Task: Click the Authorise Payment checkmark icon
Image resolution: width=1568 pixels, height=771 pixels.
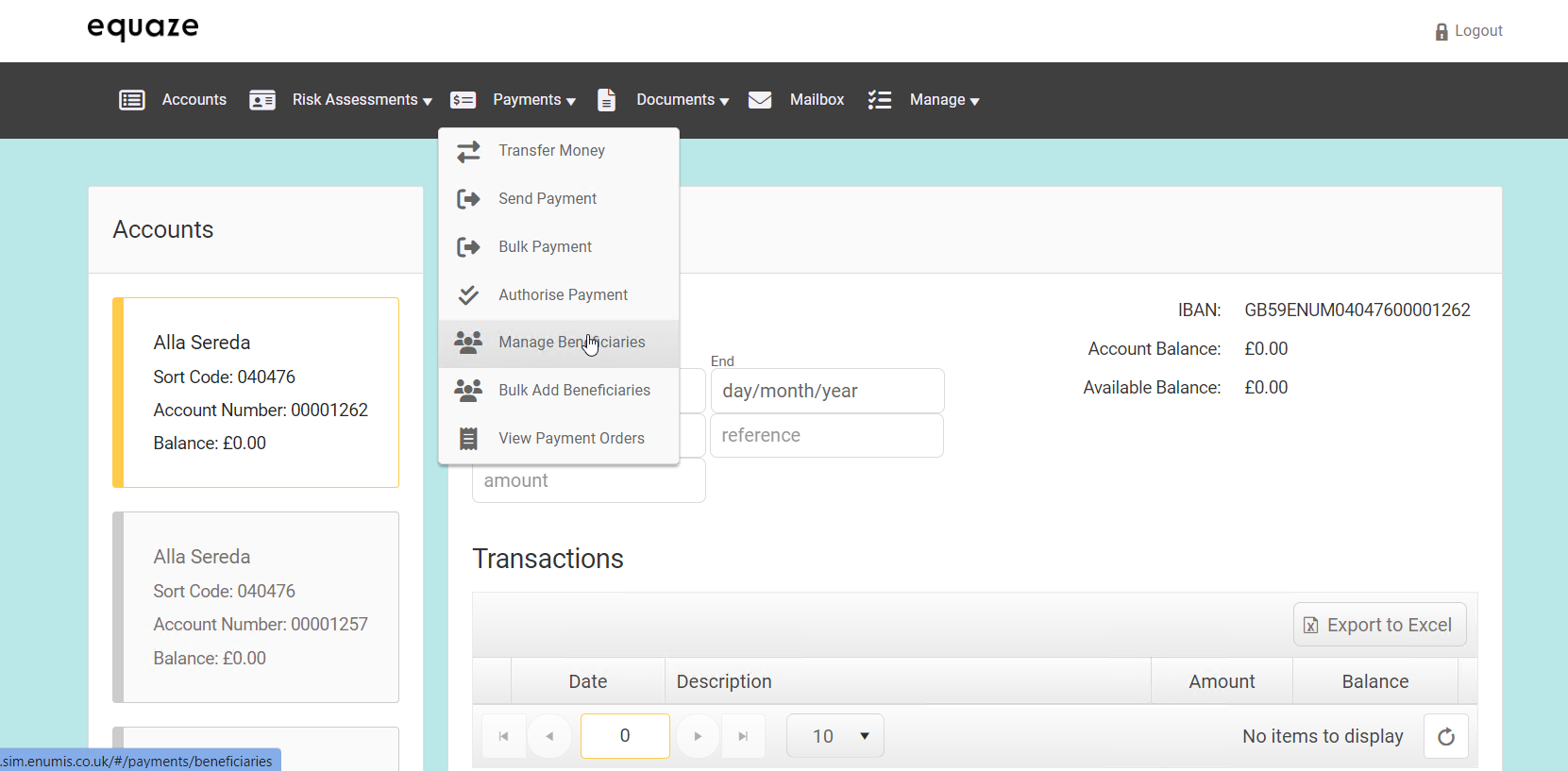Action: pos(468,295)
